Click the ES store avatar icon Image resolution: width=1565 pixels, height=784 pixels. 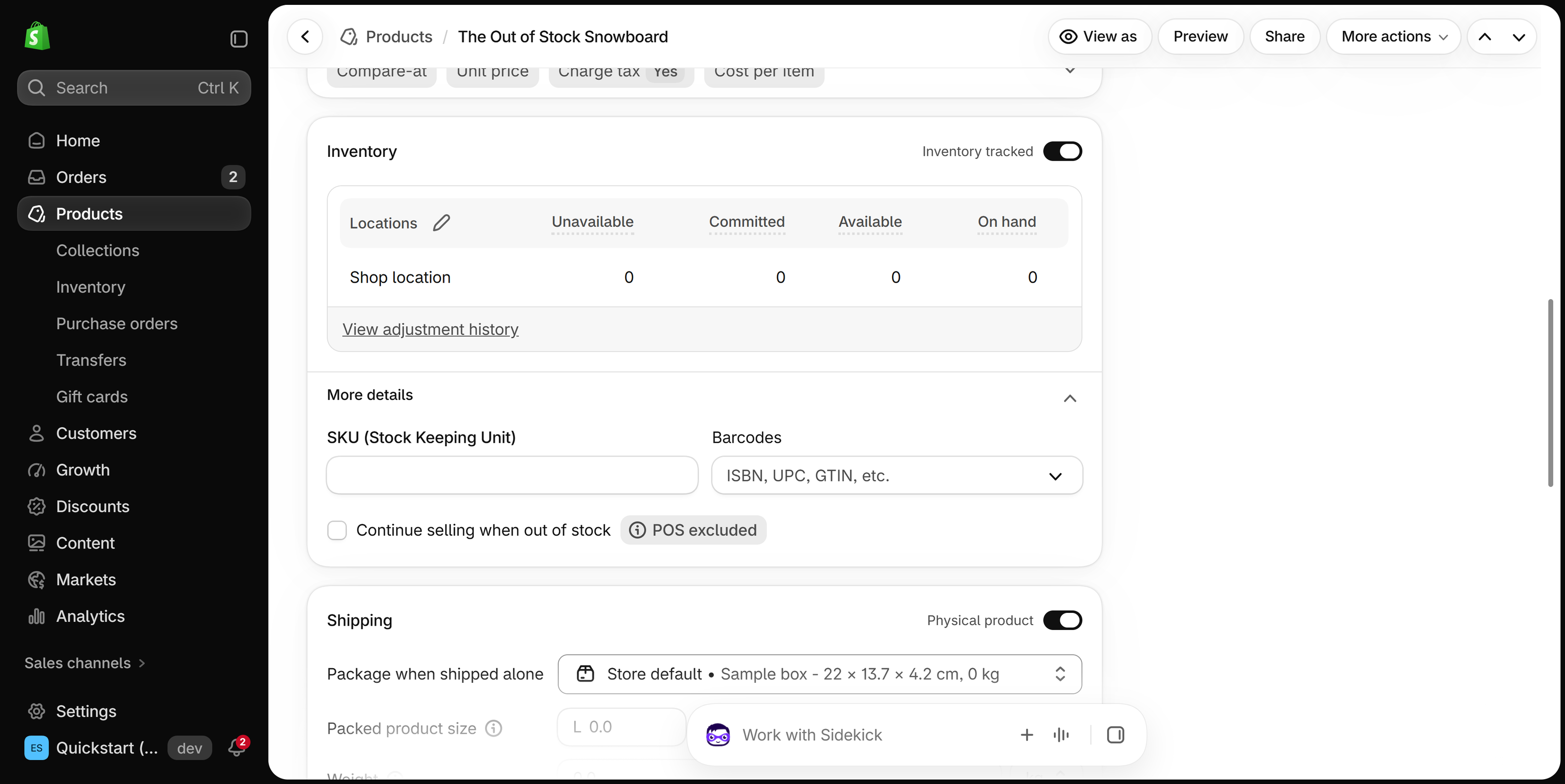click(x=37, y=747)
